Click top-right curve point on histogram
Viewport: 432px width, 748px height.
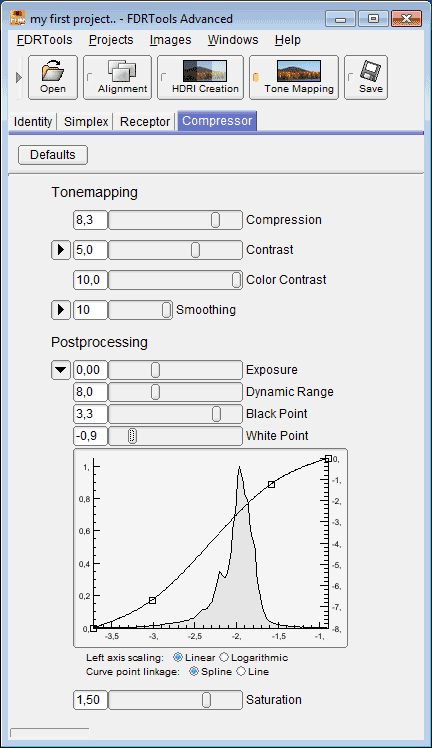click(x=328, y=458)
